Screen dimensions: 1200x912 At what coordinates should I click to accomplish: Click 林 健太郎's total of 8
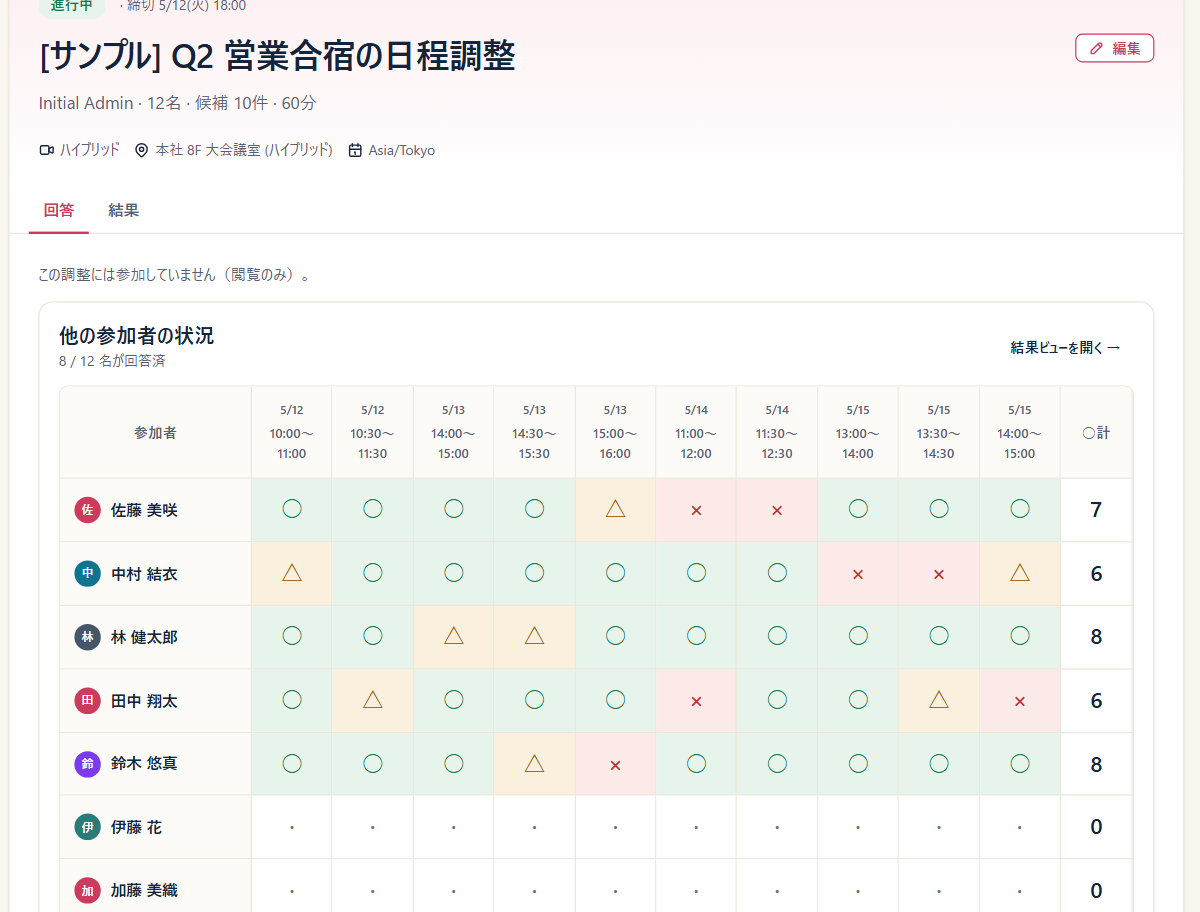[x=1096, y=637]
